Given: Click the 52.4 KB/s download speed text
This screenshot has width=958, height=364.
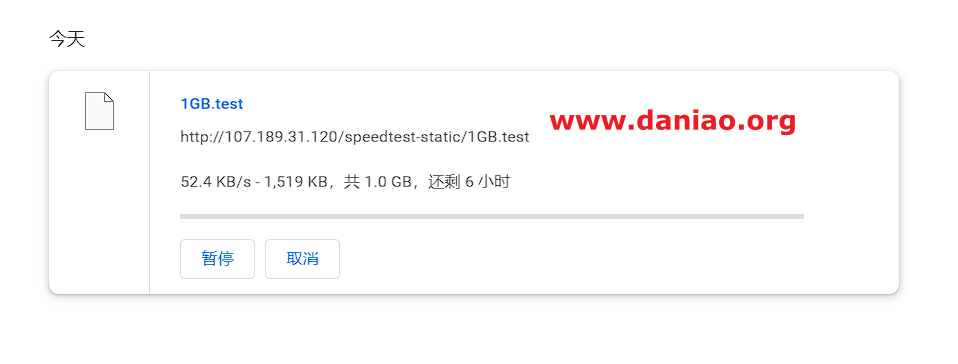Looking at the screenshot, I should [216, 182].
